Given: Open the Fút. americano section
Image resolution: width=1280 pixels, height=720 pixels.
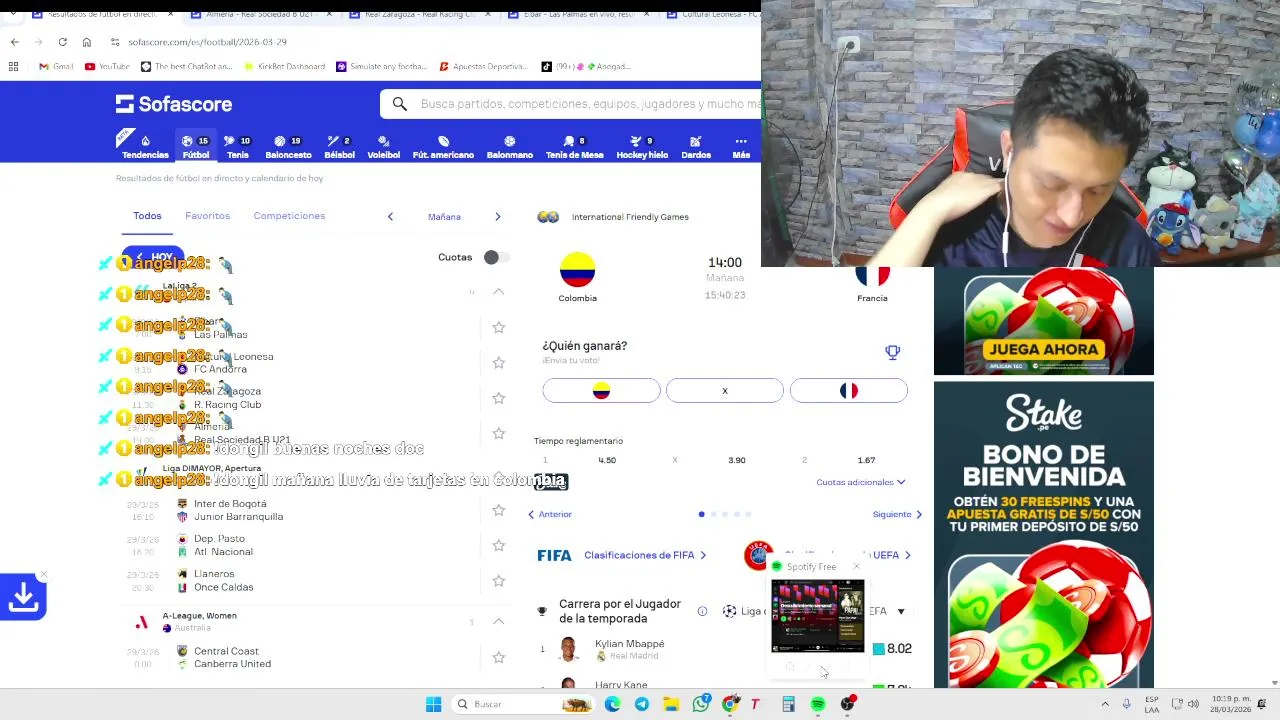Looking at the screenshot, I should coord(443,147).
